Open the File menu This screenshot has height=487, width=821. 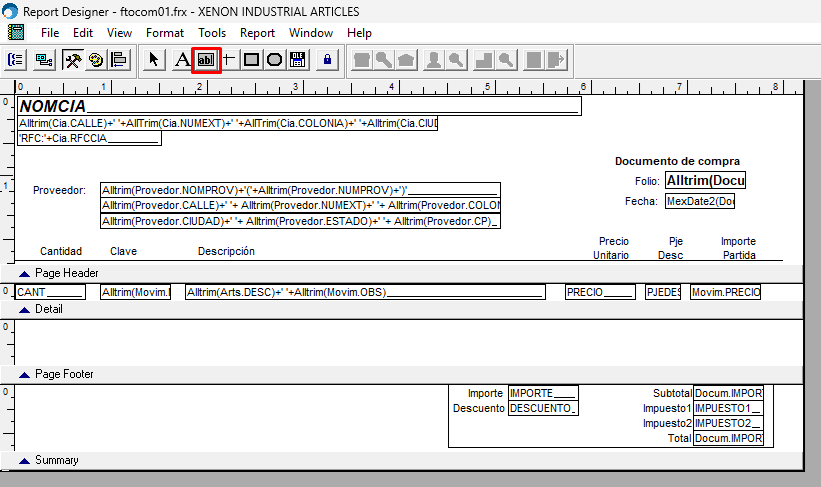coord(50,32)
